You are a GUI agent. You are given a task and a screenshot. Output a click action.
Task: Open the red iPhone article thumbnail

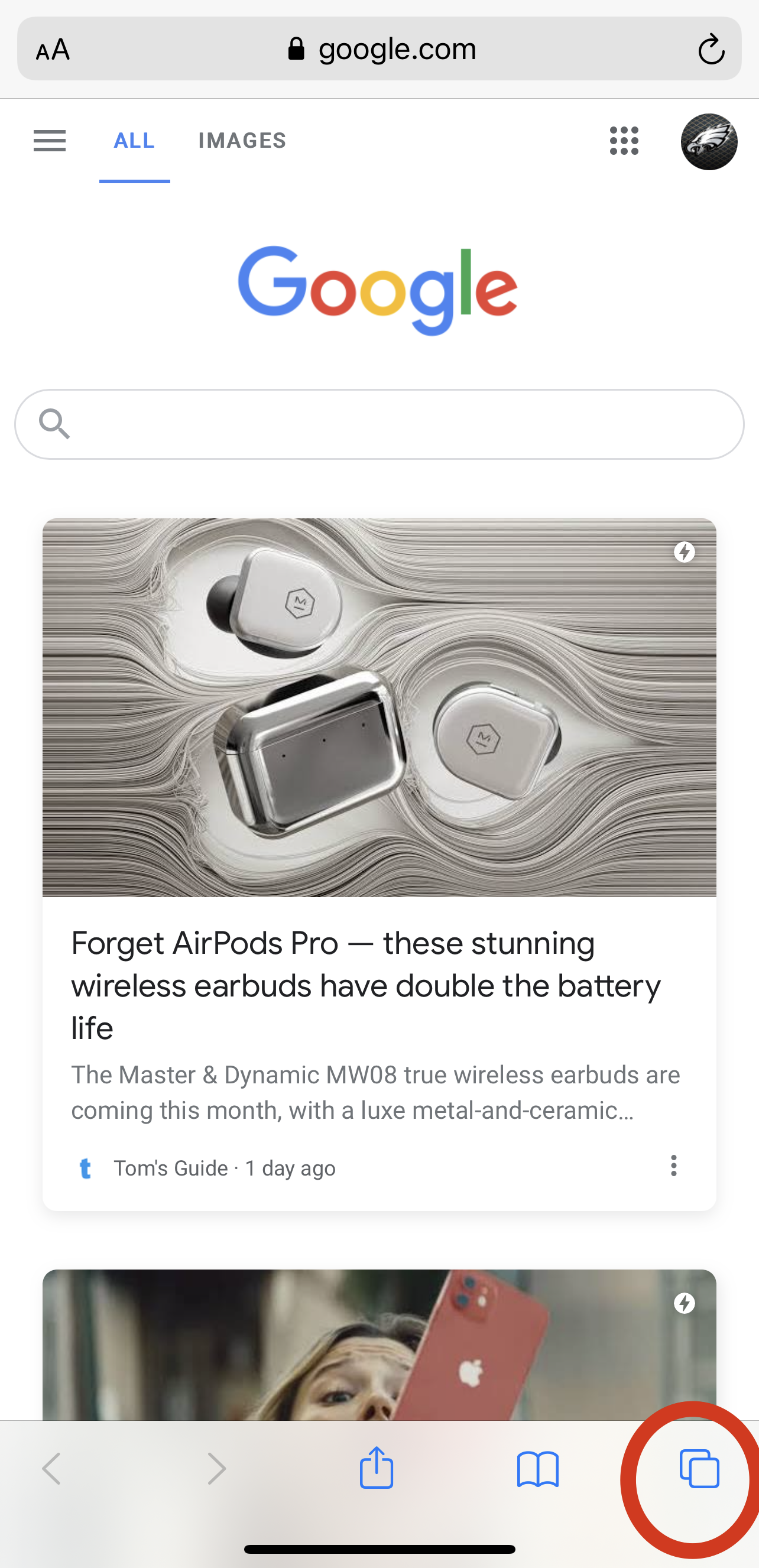379,1345
